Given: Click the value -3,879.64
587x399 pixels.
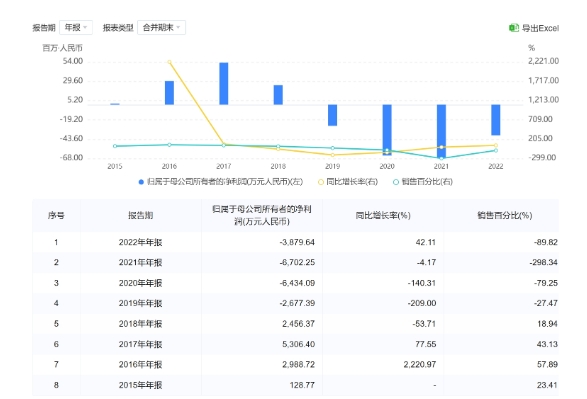Looking at the screenshot, I should point(297,242).
